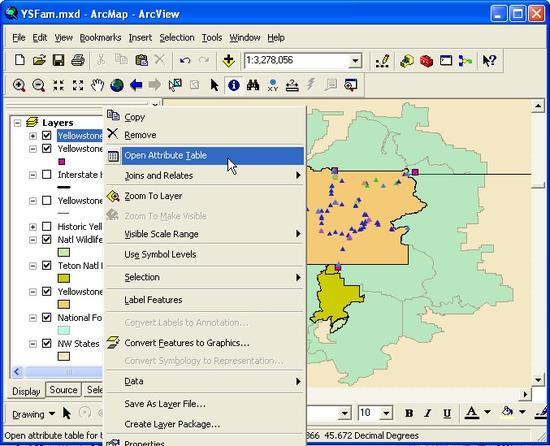This screenshot has width=550, height=446.
Task: Click the NW States beige symbol swatch
Action: (x=63, y=356)
